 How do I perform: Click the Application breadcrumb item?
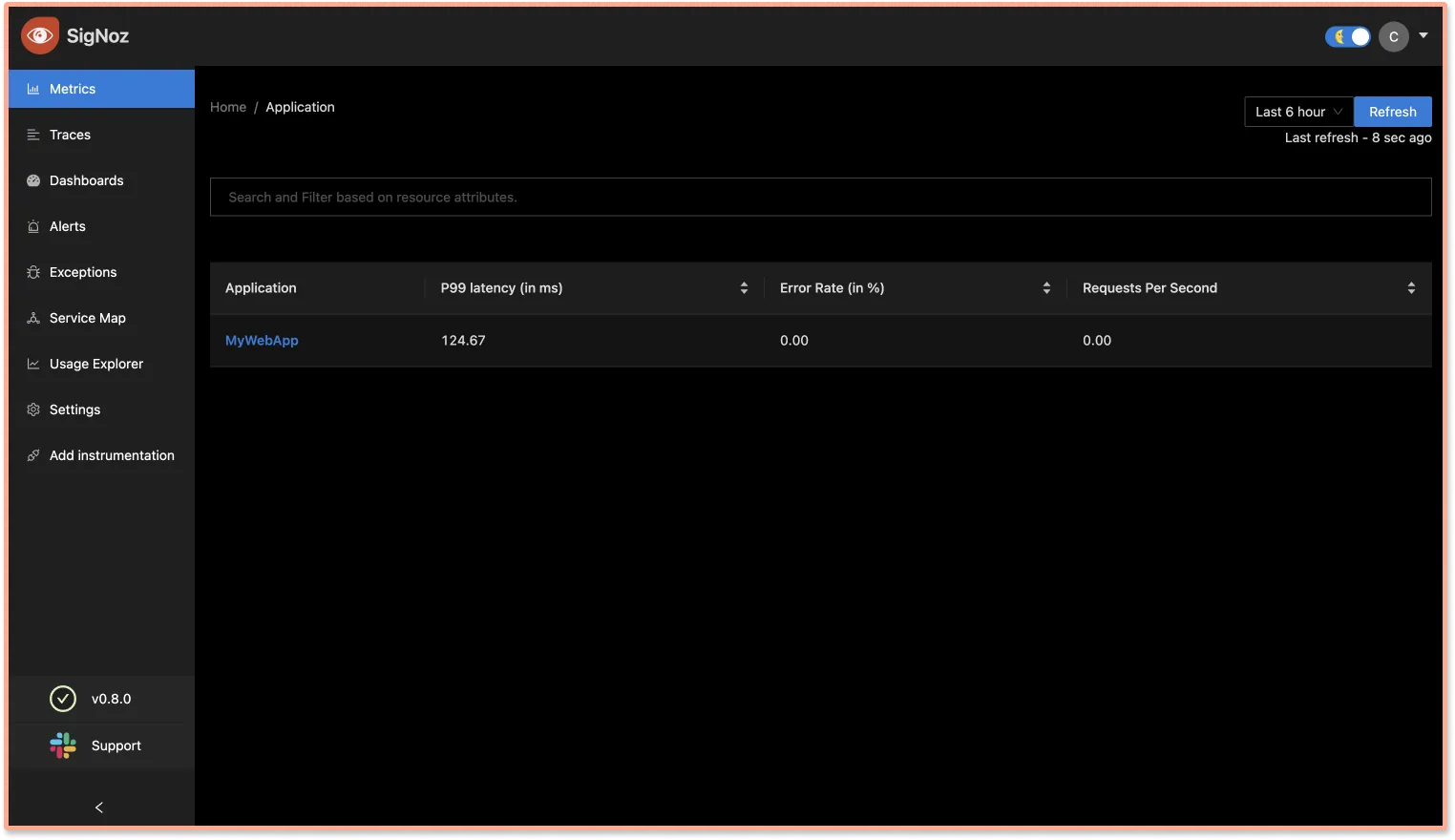(300, 107)
